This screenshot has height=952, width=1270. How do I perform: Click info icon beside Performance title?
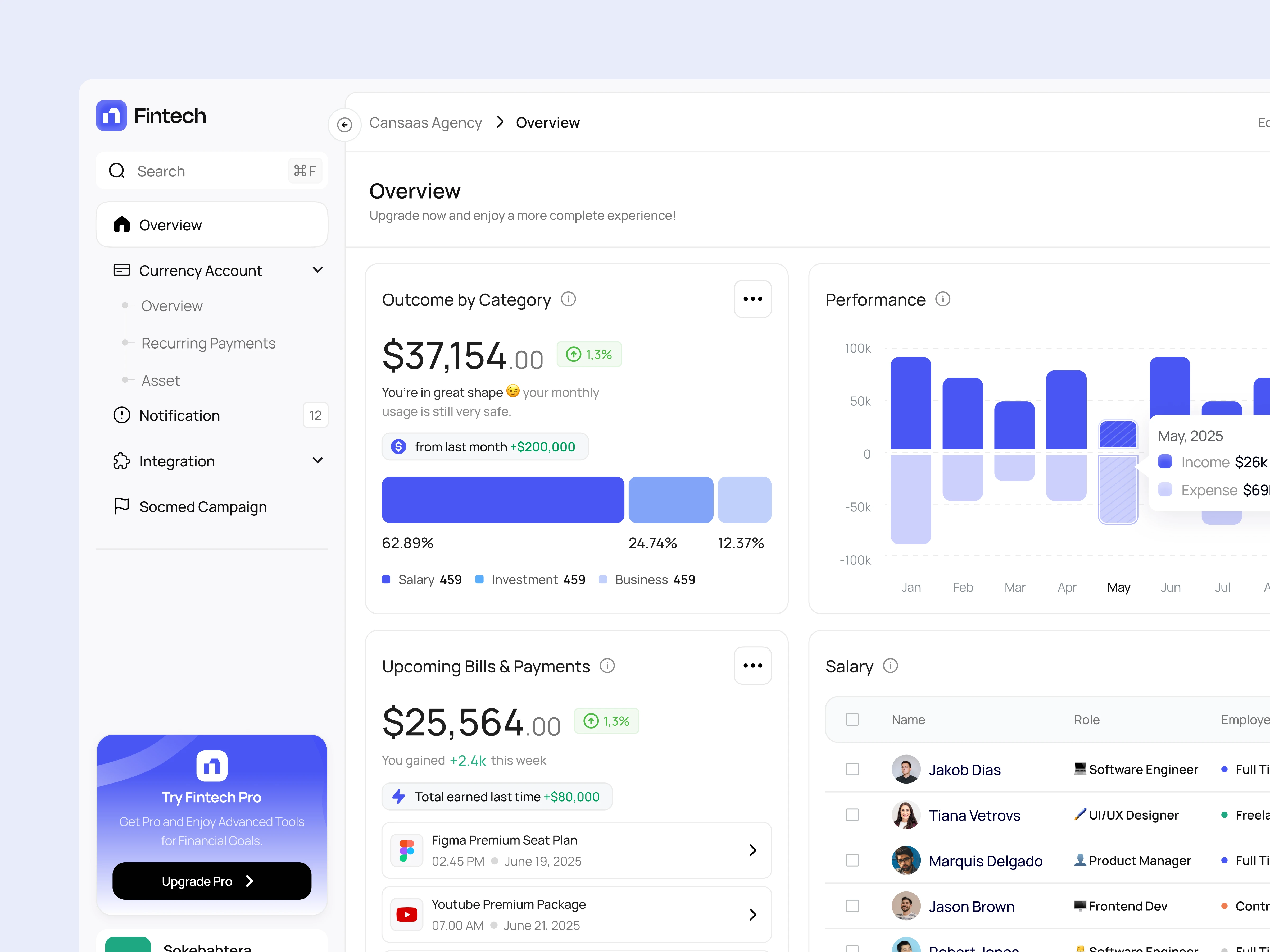[942, 299]
